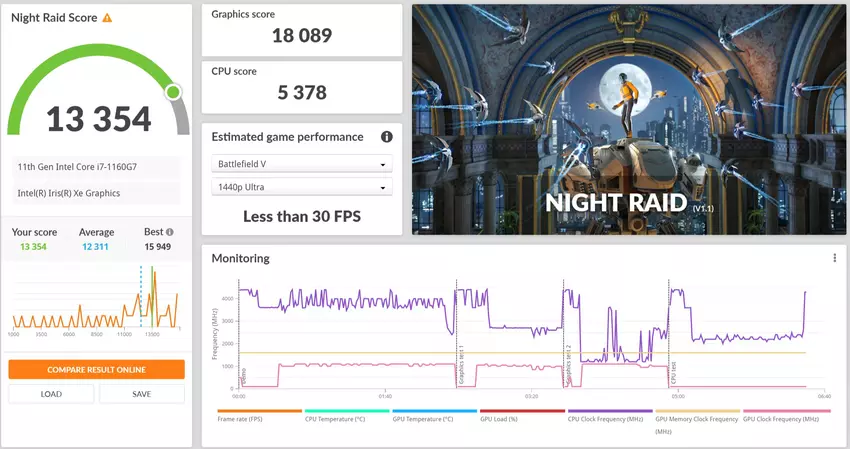Click the purple CPU Clock Frequency swatch
The image size is (850, 449).
coord(610,411)
